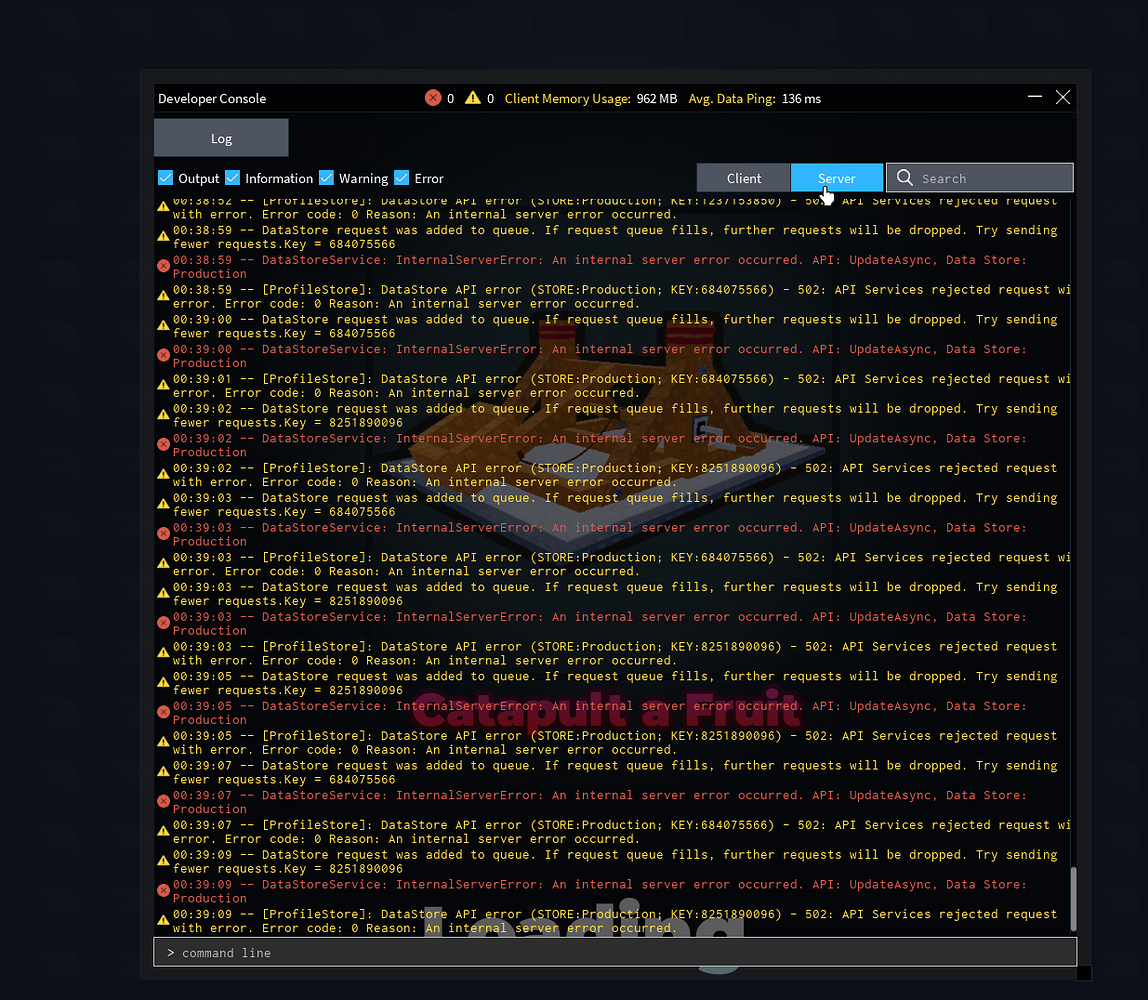Click warning icon of 00:38:59 queue message
This screenshot has height=1000, width=1148.
pyautogui.click(x=163, y=236)
